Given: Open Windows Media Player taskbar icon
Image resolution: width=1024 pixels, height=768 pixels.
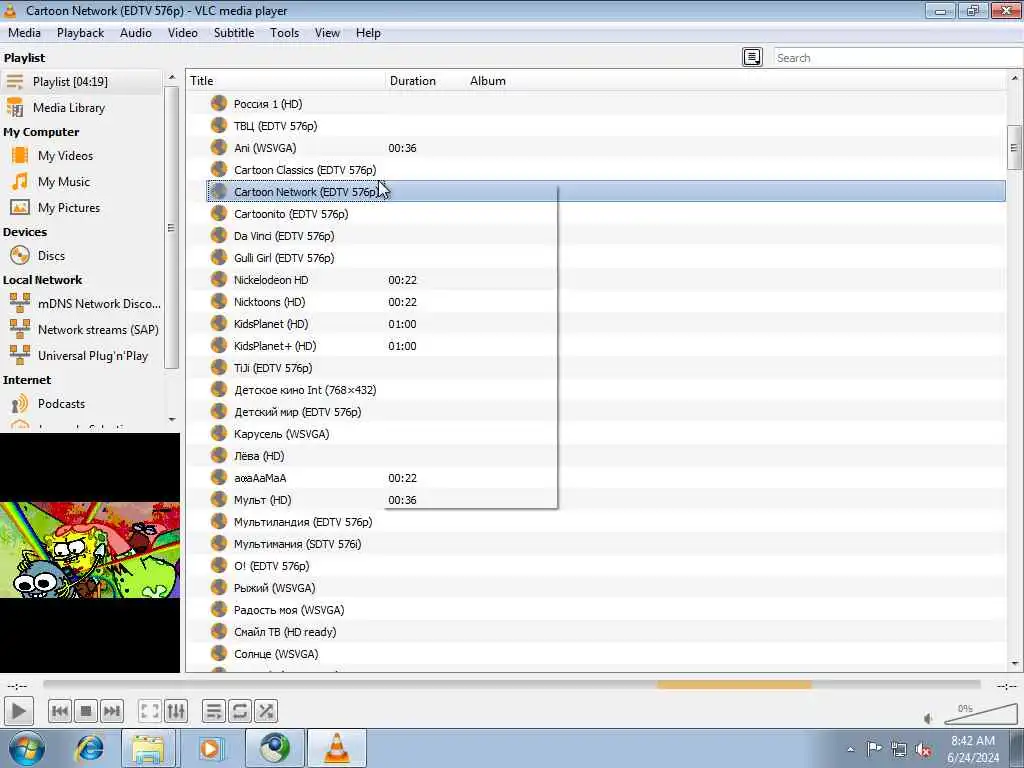Looking at the screenshot, I should point(210,748).
